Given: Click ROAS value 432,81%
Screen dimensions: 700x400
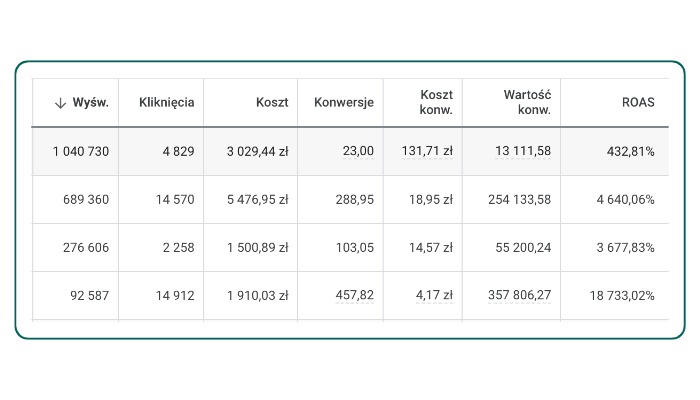Looking at the screenshot, I should pyautogui.click(x=630, y=151).
